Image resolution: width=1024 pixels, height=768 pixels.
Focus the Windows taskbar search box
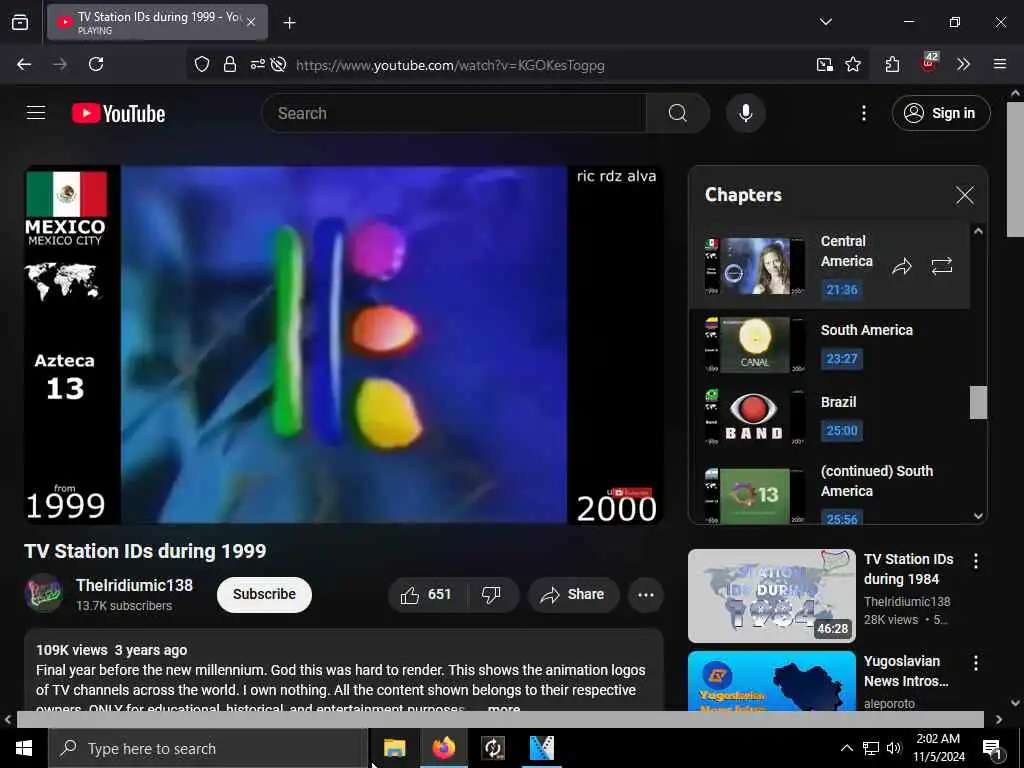click(x=208, y=748)
